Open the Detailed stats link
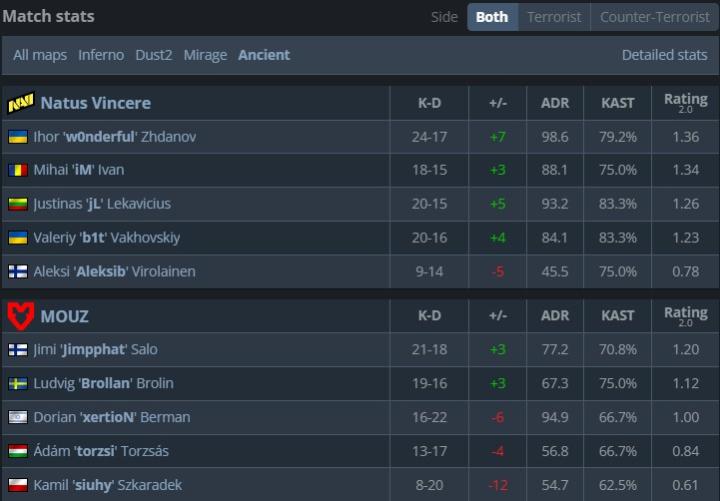 (664, 55)
